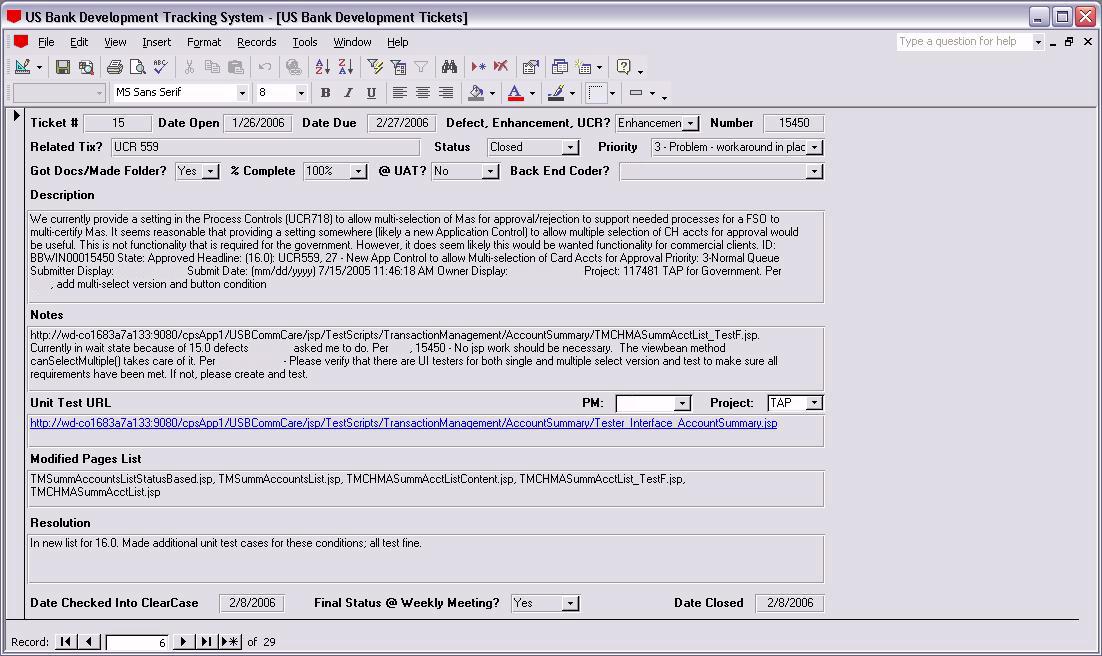Toggle Underline formatting
Screen dimensions: 1102x656
point(371,93)
